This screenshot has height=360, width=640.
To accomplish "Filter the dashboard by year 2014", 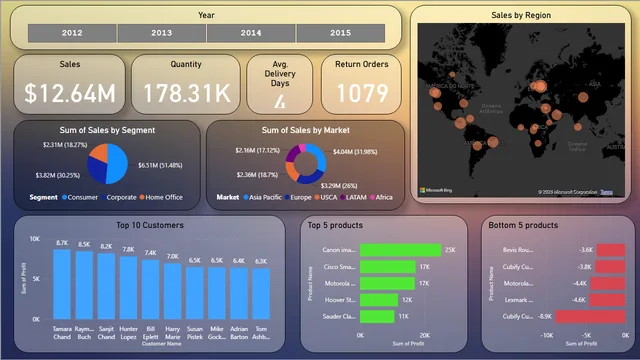I will pyautogui.click(x=251, y=33).
